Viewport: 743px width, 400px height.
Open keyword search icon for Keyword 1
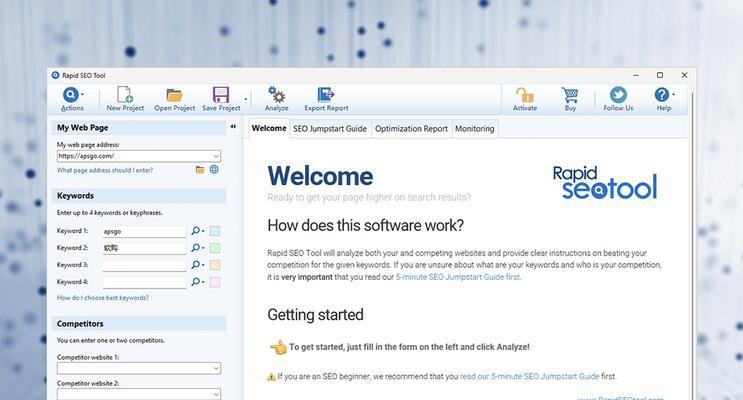[196, 231]
